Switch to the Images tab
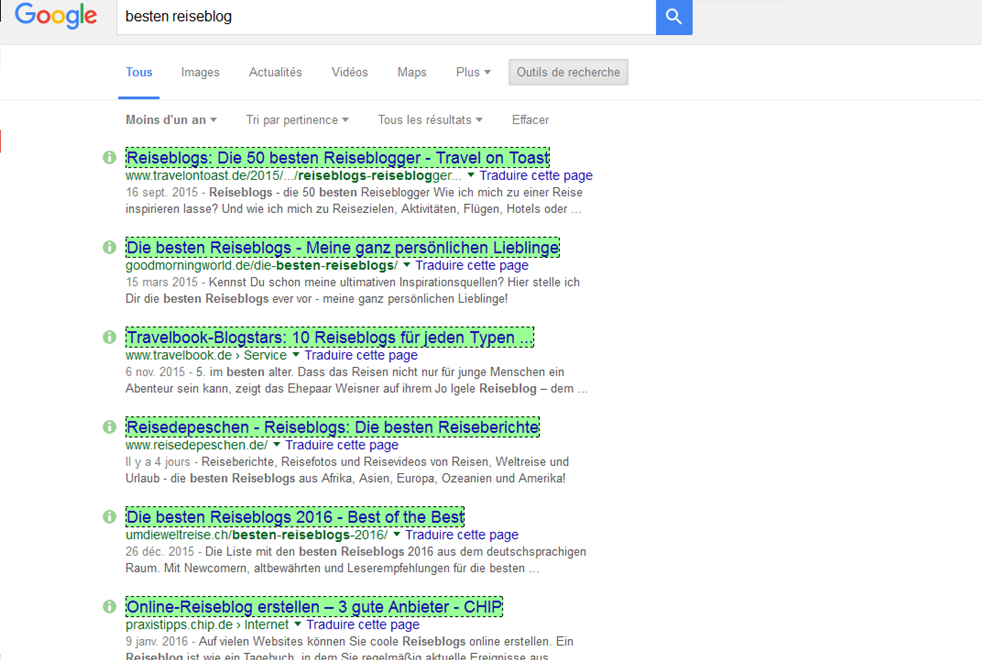The height and width of the screenshot is (660, 982). click(200, 72)
